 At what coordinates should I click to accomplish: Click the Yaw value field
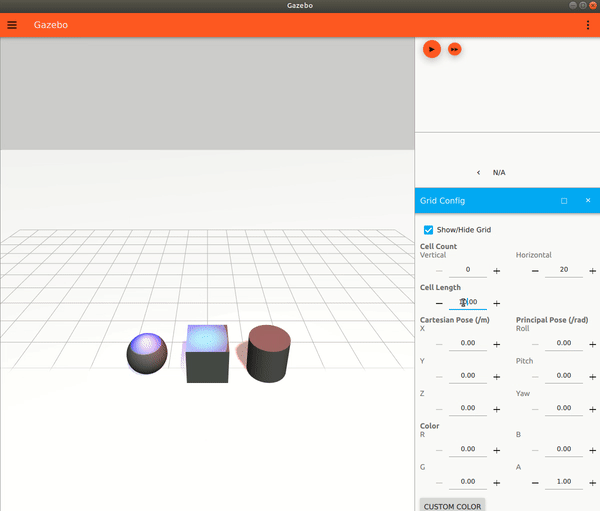point(564,408)
